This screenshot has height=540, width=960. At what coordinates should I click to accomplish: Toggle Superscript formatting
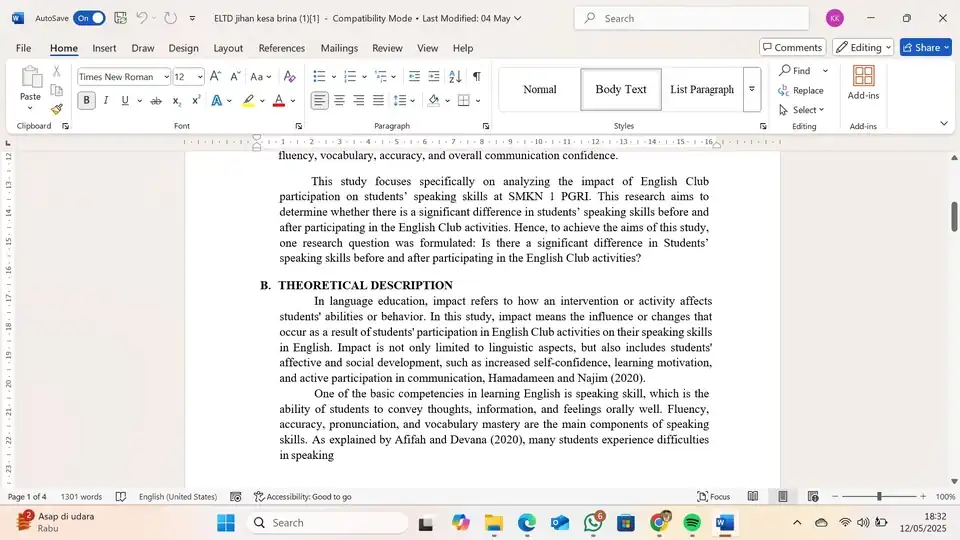196,100
